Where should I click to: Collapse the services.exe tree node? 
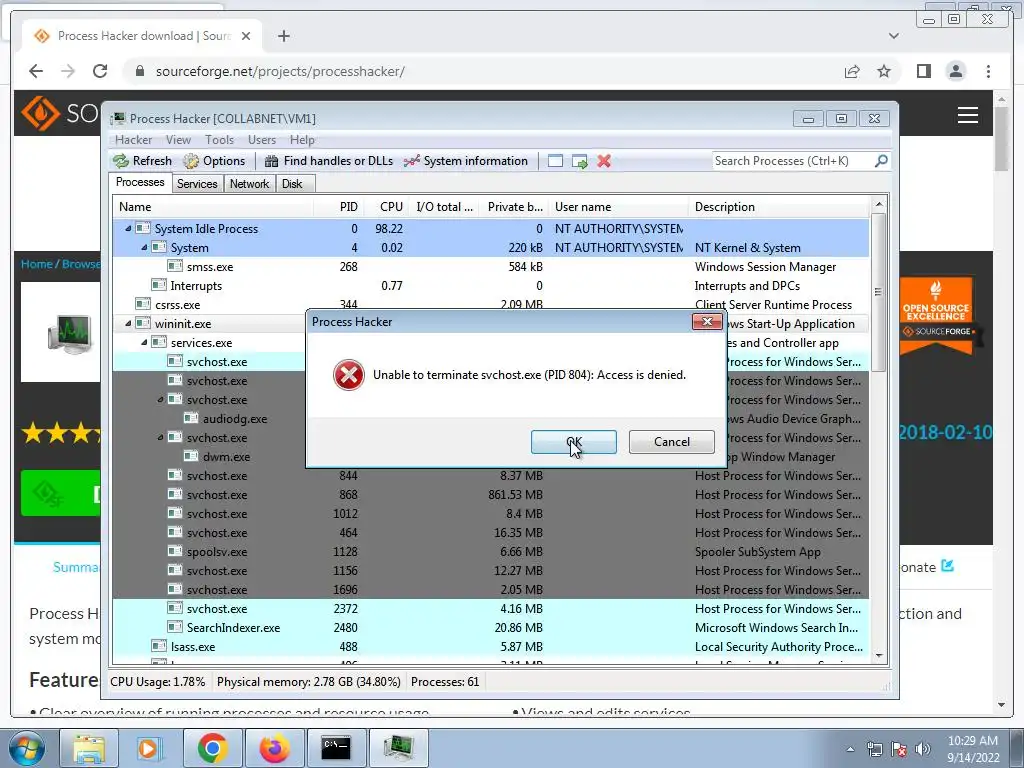(x=144, y=342)
